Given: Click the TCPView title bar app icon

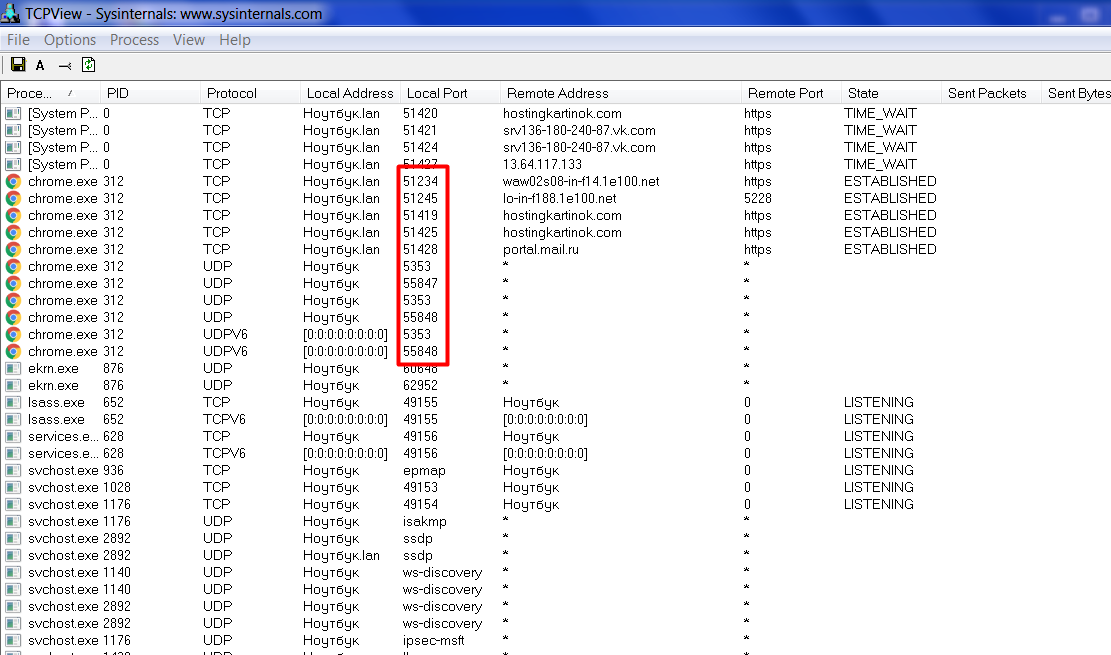Looking at the screenshot, I should 11,13.
